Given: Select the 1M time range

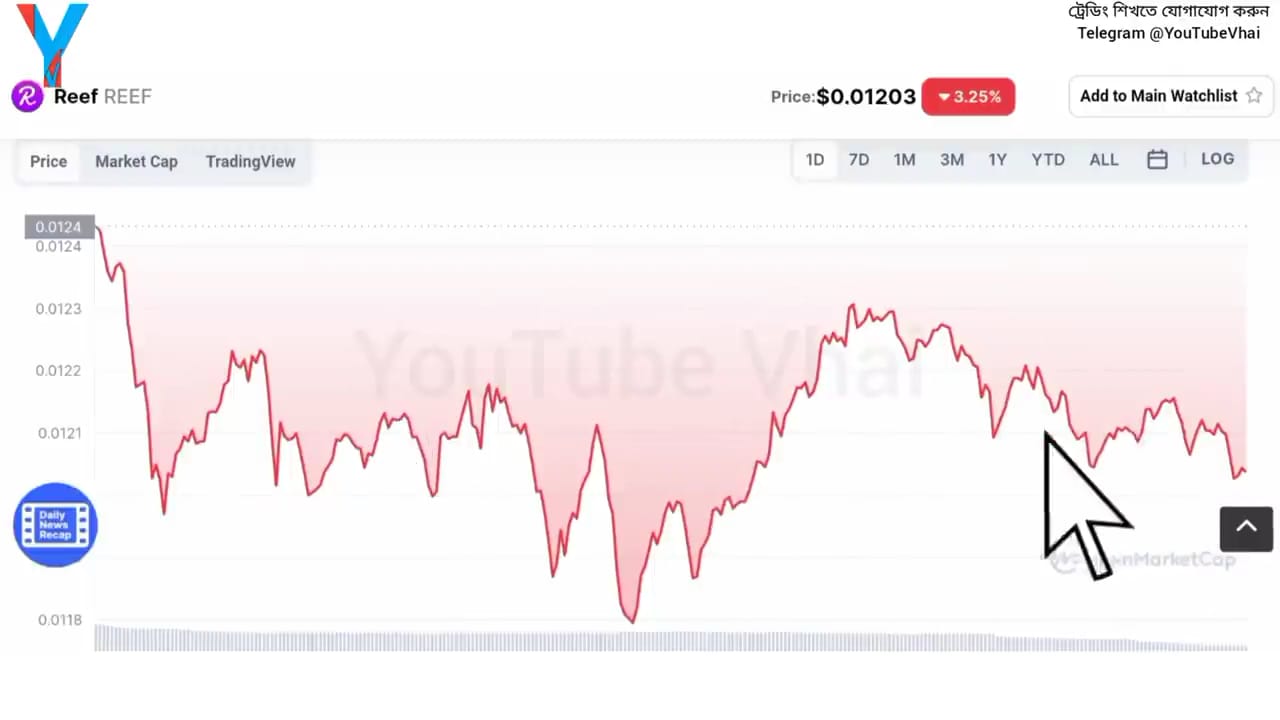Looking at the screenshot, I should coord(905,160).
